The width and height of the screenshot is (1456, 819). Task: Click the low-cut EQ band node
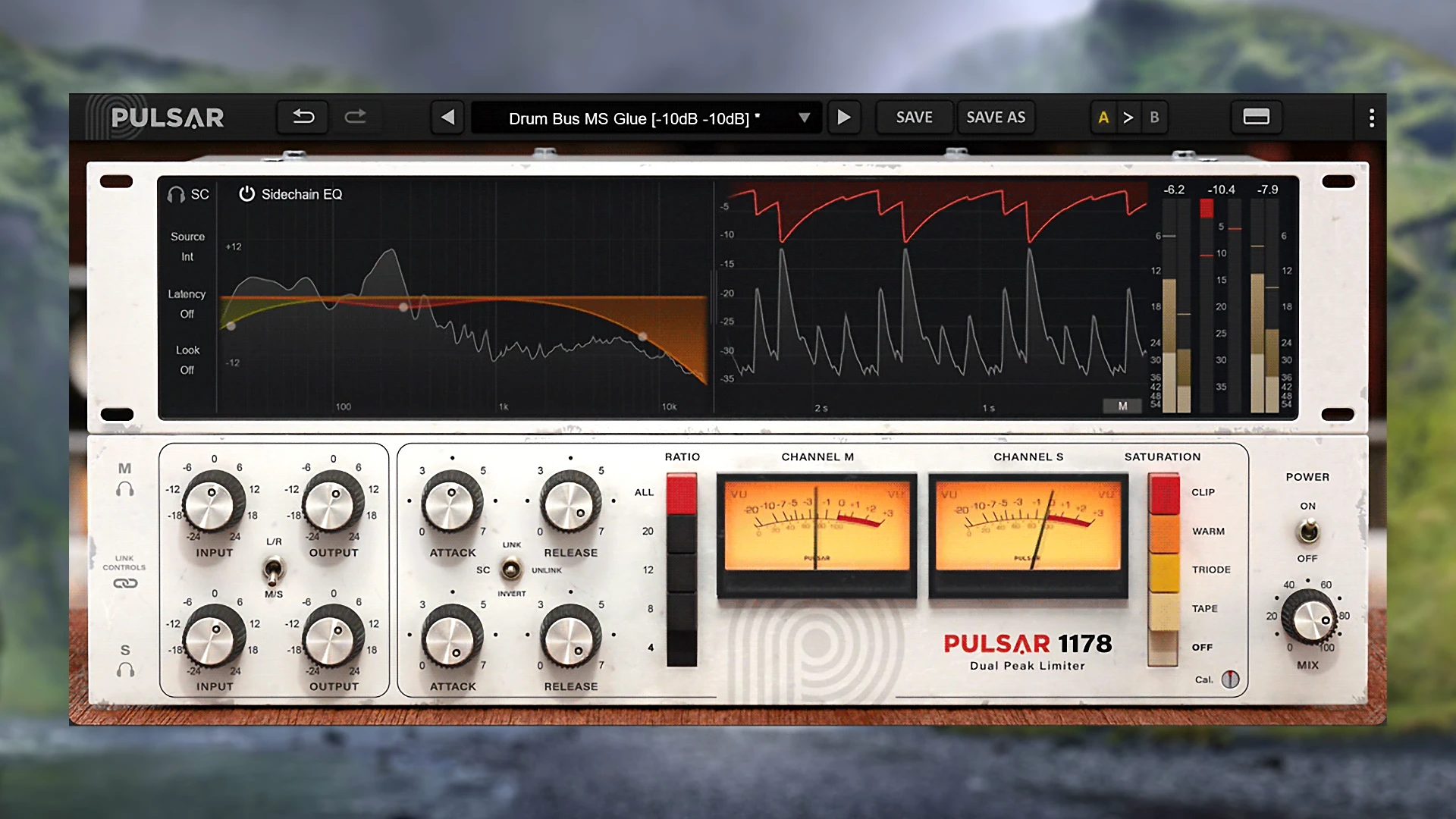tap(231, 326)
